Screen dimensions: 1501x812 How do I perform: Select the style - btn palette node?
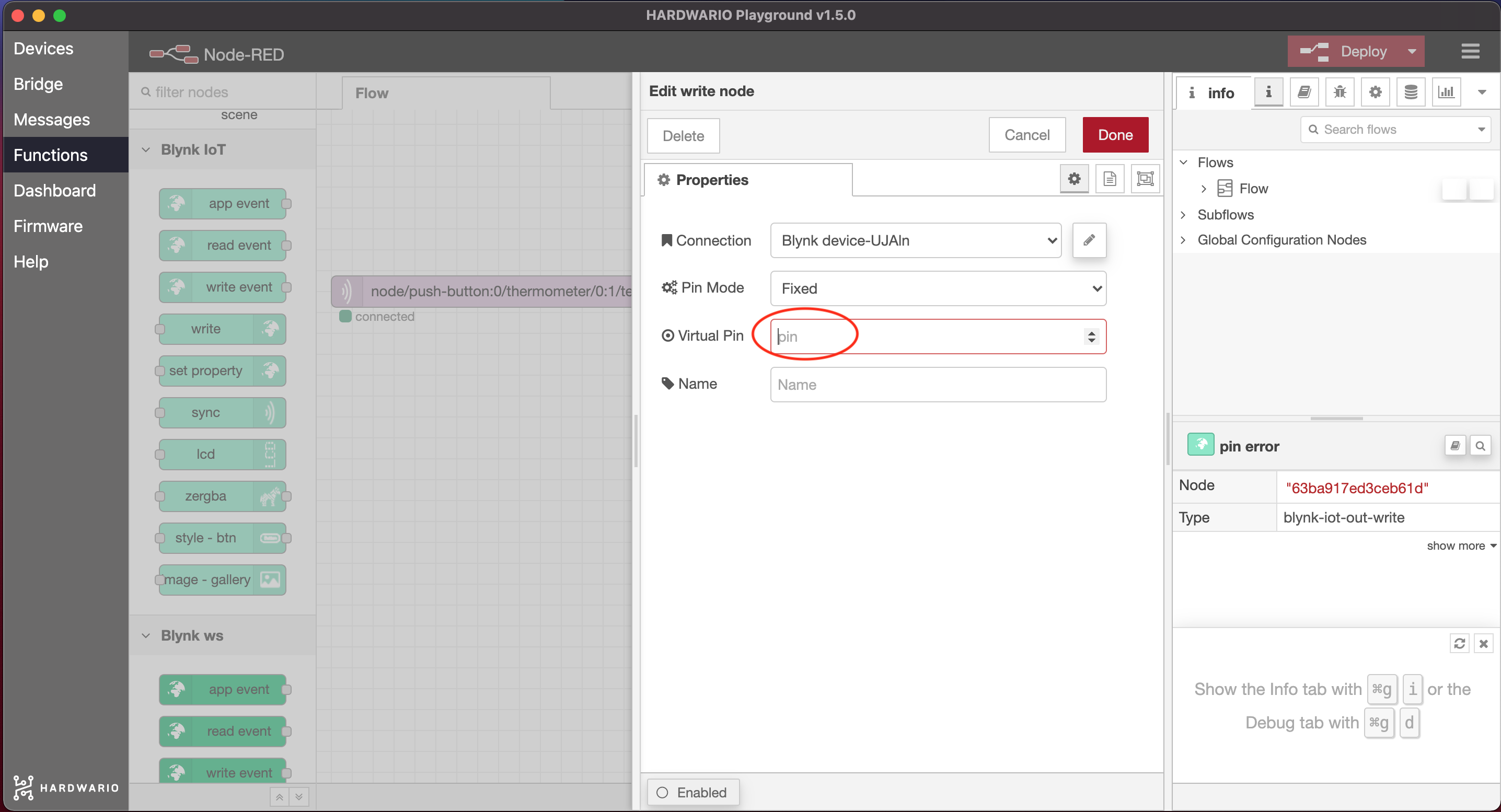coord(223,538)
